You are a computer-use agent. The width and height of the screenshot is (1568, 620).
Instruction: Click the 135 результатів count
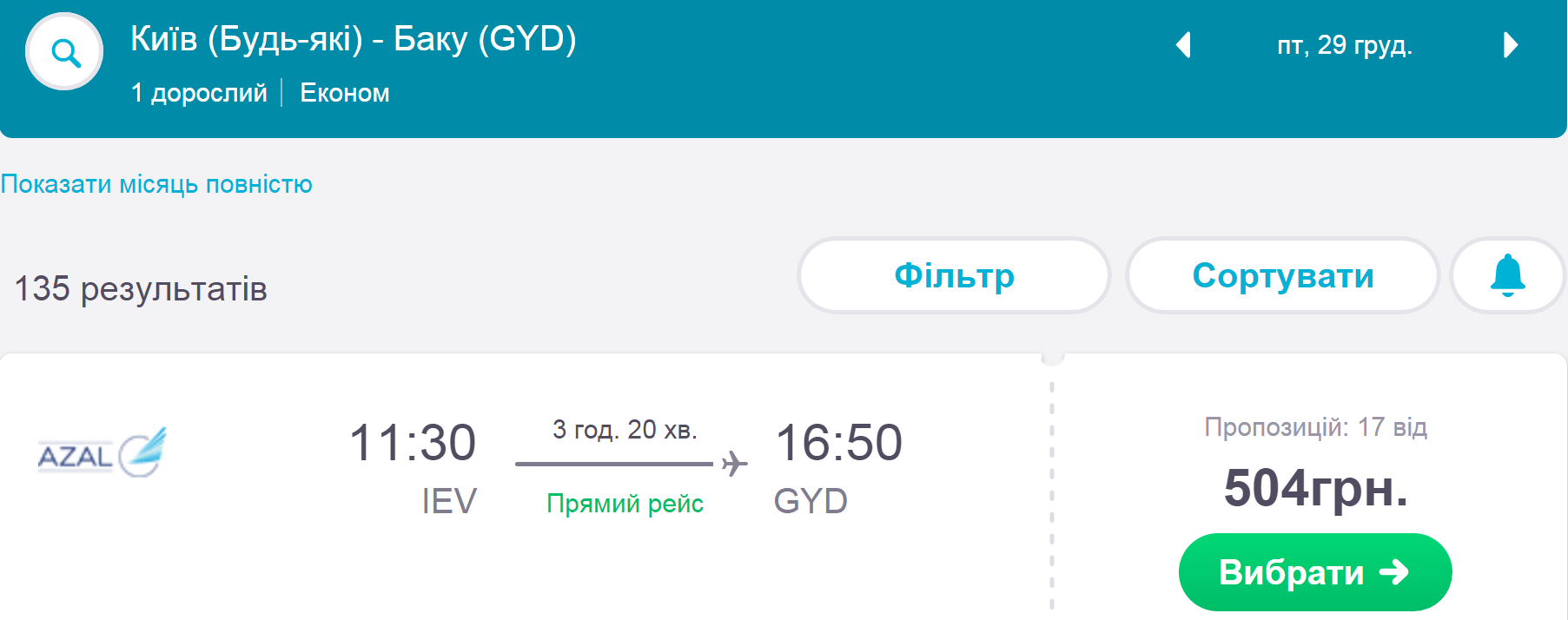tap(141, 289)
